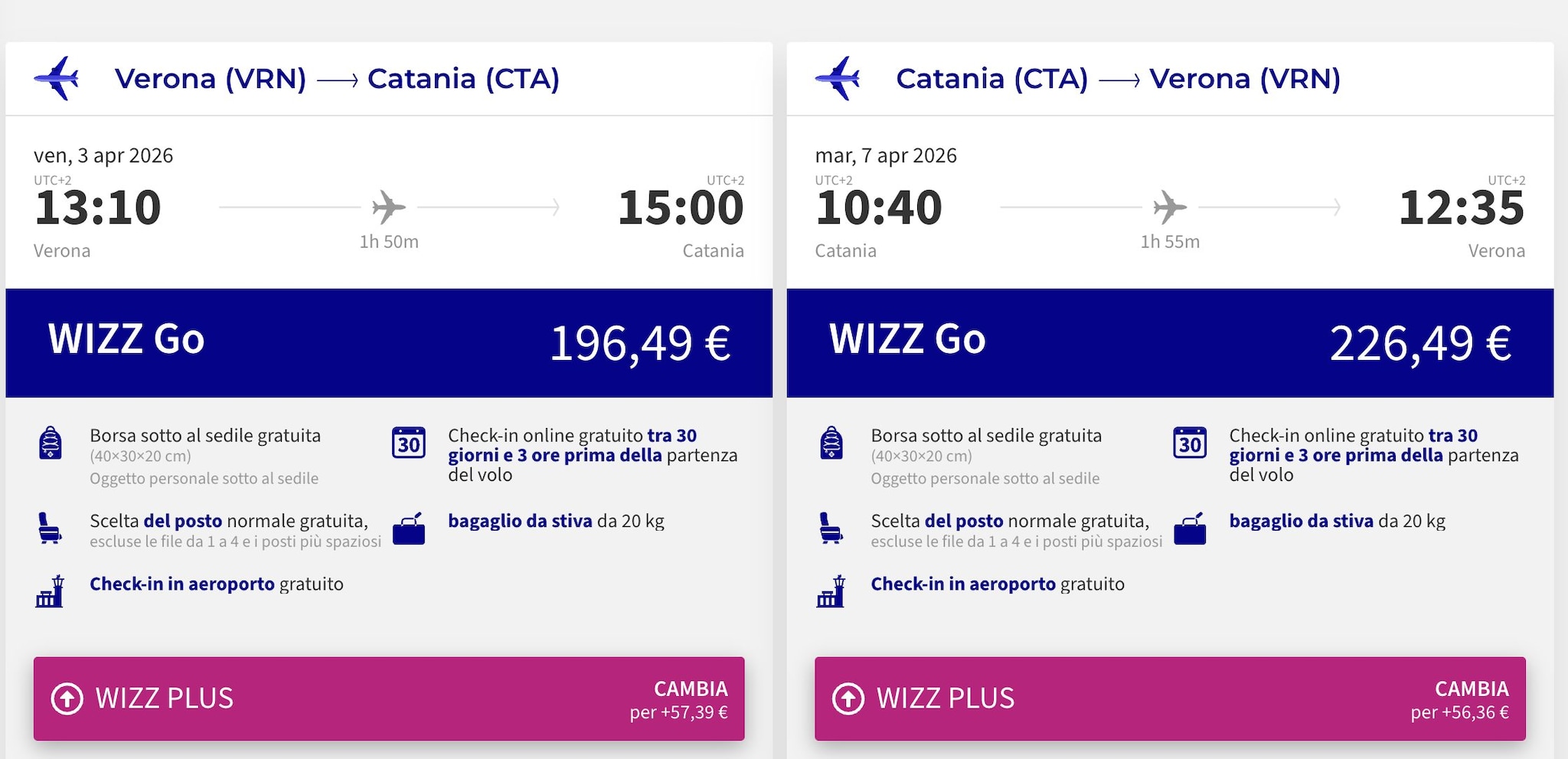Image resolution: width=1568 pixels, height=759 pixels.
Task: Click the backpack icon in the outbound flight card
Action: [51, 443]
